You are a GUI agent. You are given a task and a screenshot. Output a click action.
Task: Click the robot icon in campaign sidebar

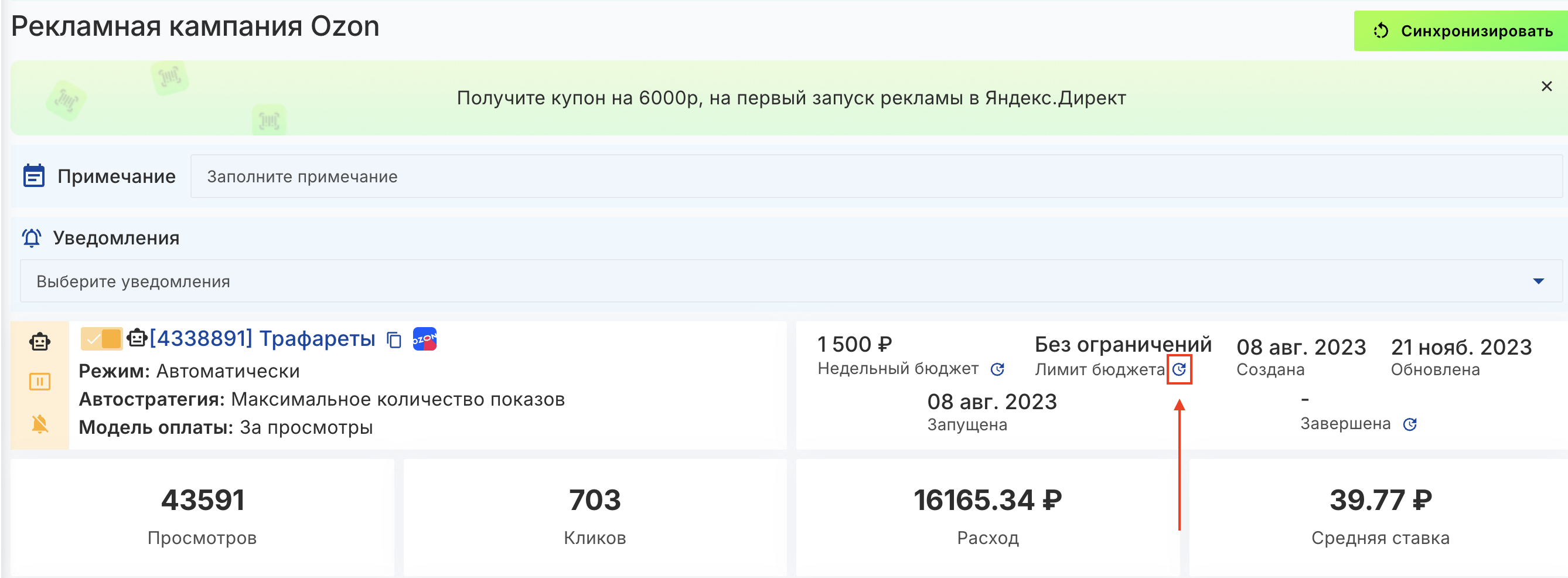(x=40, y=342)
